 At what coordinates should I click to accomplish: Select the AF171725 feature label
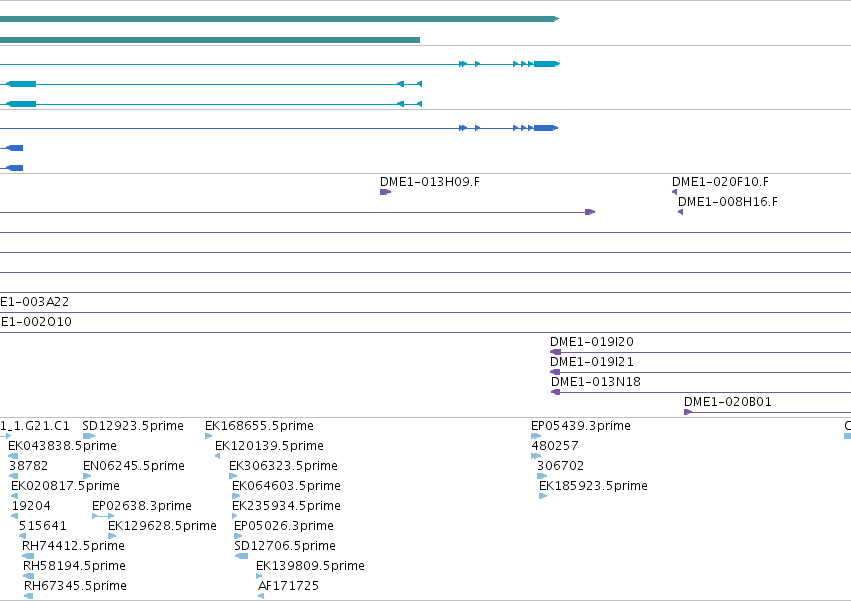[x=288, y=586]
